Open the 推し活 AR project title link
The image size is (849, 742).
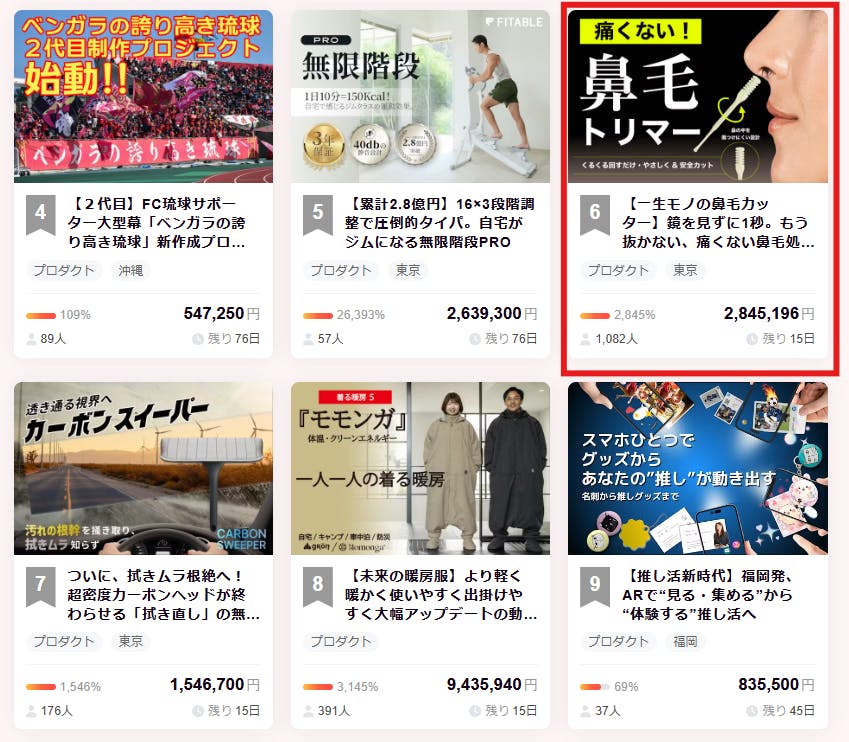(x=708, y=595)
